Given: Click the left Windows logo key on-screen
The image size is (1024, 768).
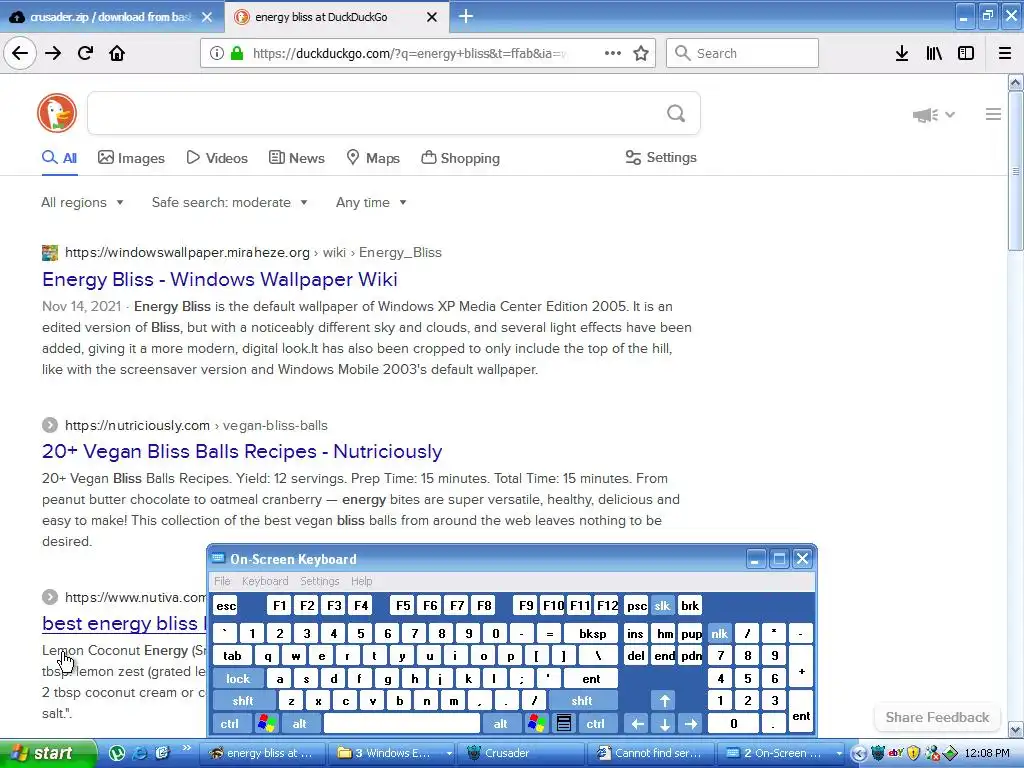Looking at the screenshot, I should coord(266,724).
